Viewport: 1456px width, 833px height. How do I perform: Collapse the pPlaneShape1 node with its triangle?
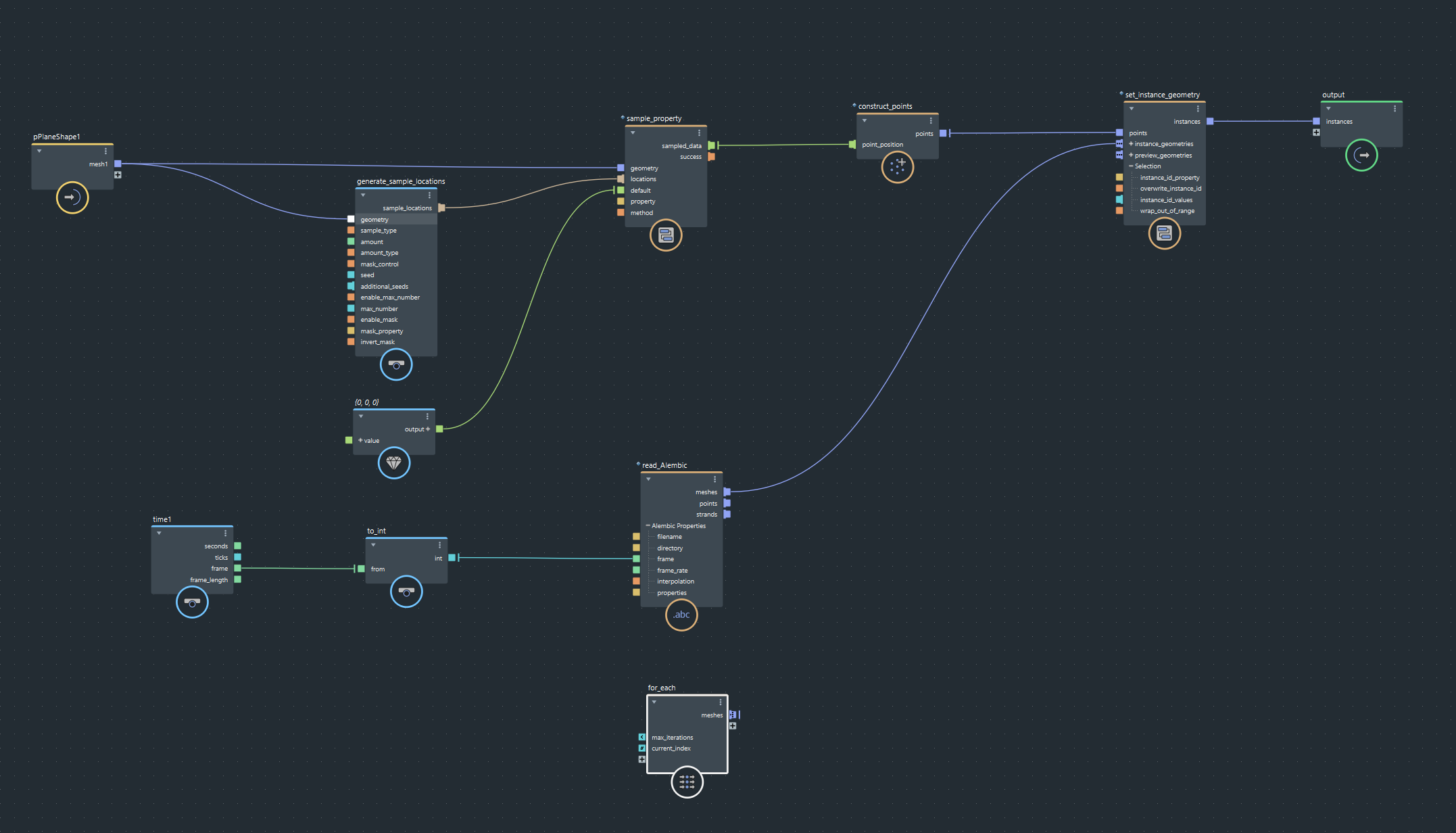click(x=39, y=151)
